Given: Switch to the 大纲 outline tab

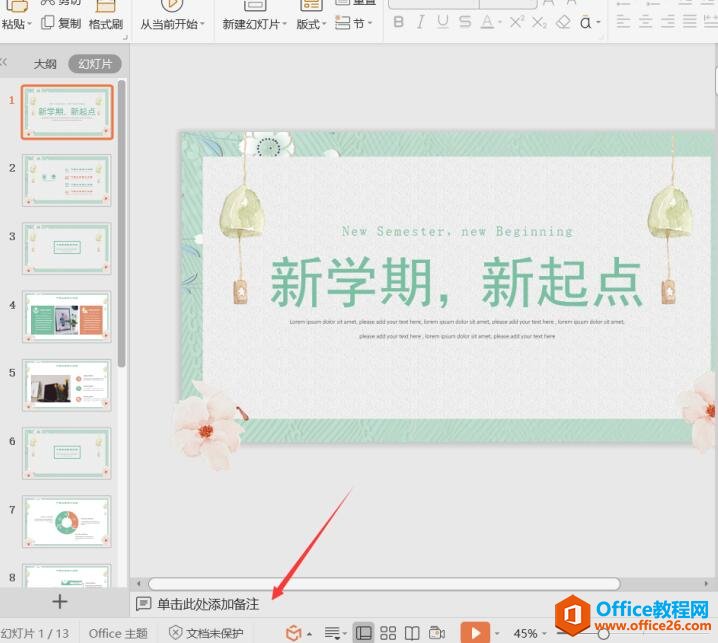Looking at the screenshot, I should 45,63.
